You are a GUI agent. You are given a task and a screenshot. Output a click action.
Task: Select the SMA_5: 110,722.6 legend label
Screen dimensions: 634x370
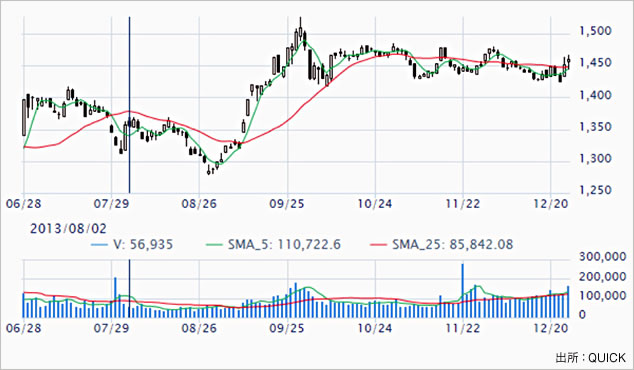coord(284,245)
